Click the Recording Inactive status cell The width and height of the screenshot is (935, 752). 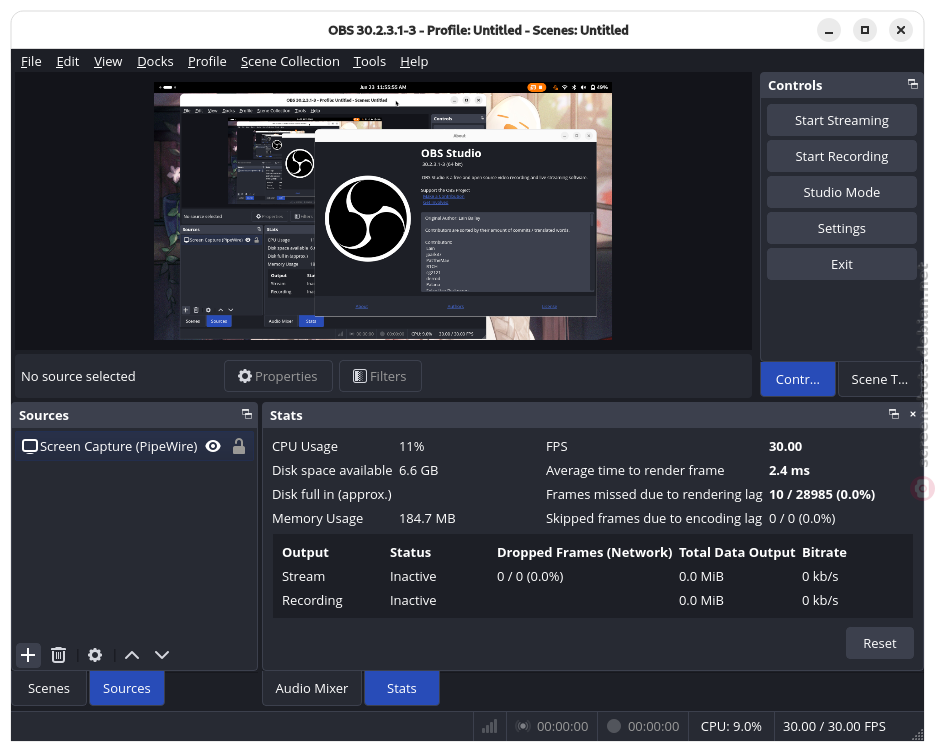[x=413, y=601]
